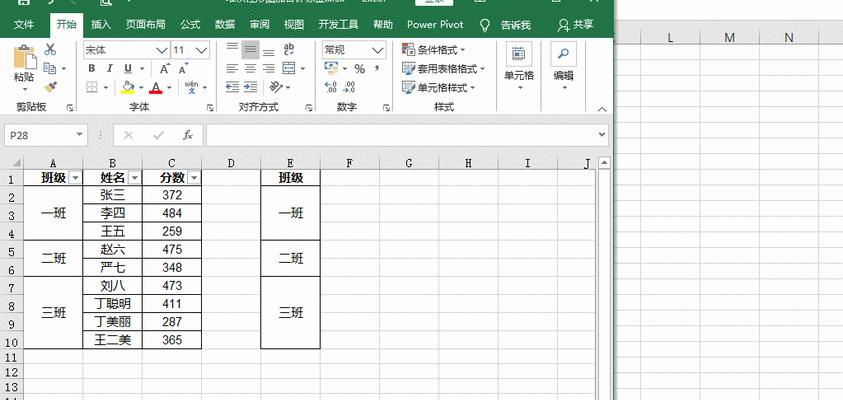Viewport: 843px width, 400px height.
Task: Switch to the 公式 (Formulas) tab
Action: click(x=190, y=25)
